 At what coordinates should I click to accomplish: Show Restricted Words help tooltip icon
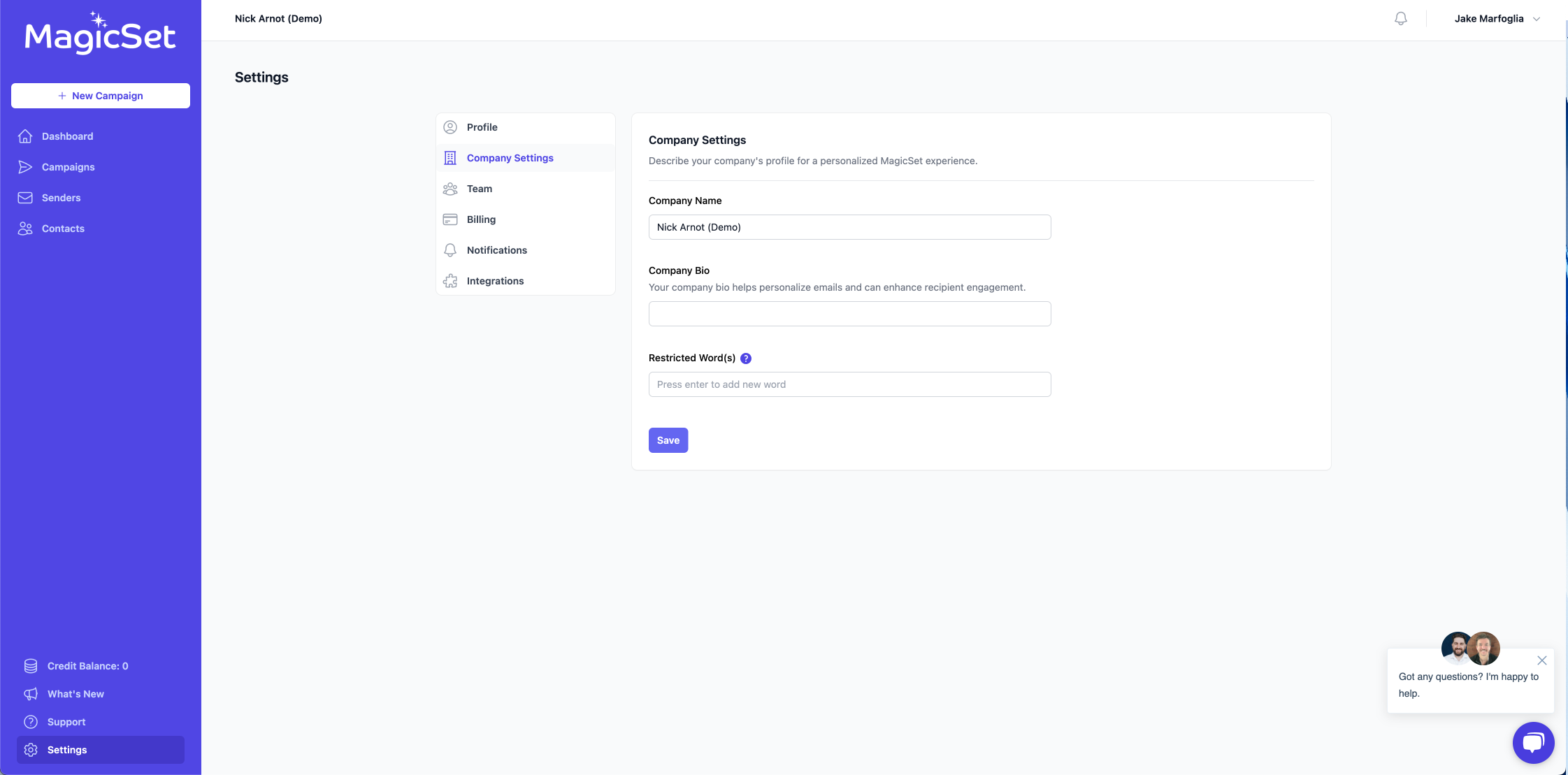[746, 358]
